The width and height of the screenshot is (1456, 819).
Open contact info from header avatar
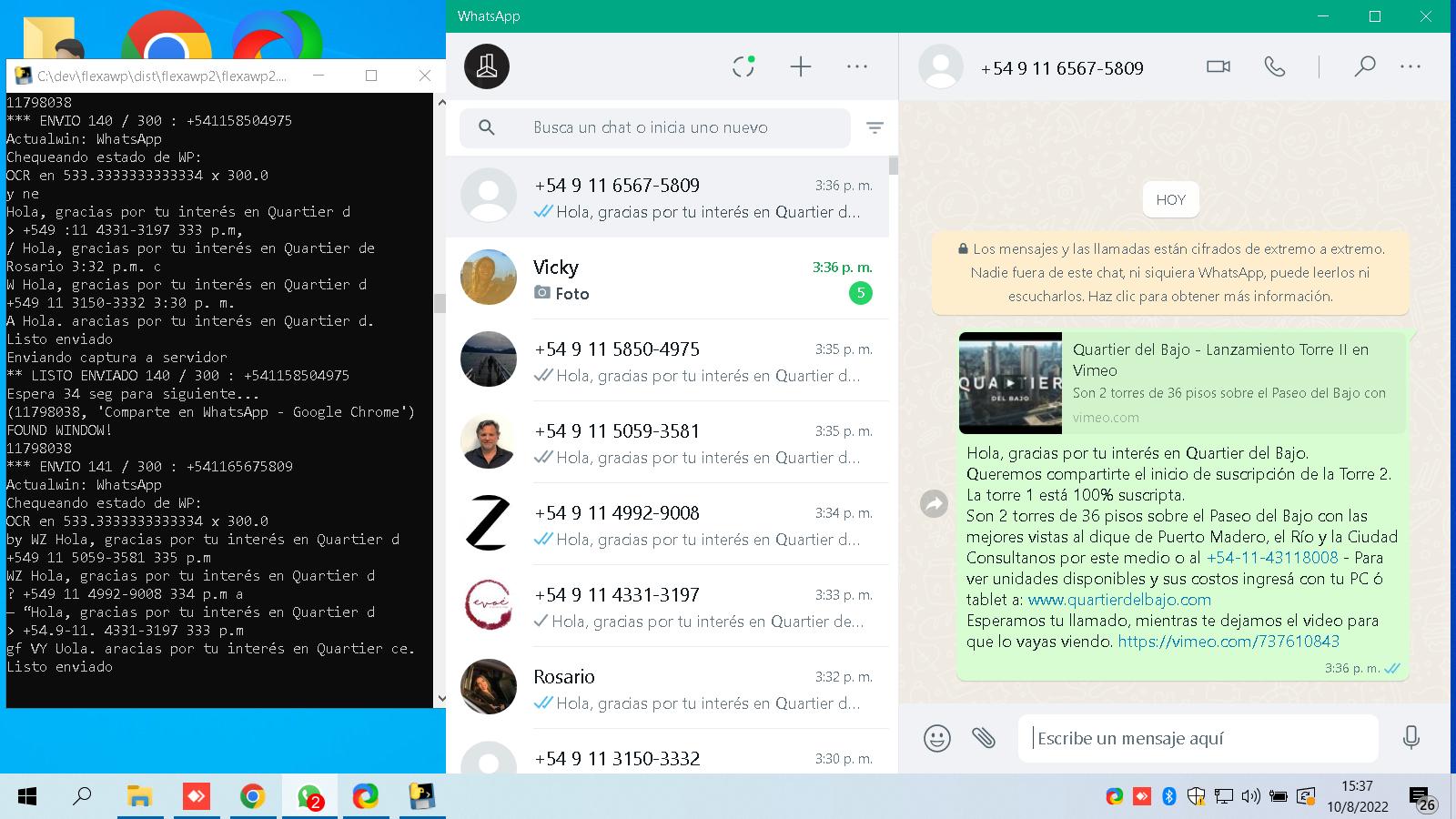point(941,66)
